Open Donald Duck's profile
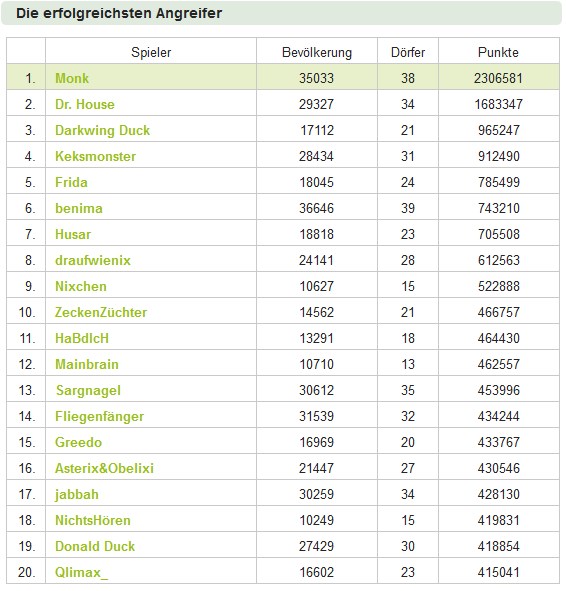Viewport: 566px width, 591px height. click(95, 546)
